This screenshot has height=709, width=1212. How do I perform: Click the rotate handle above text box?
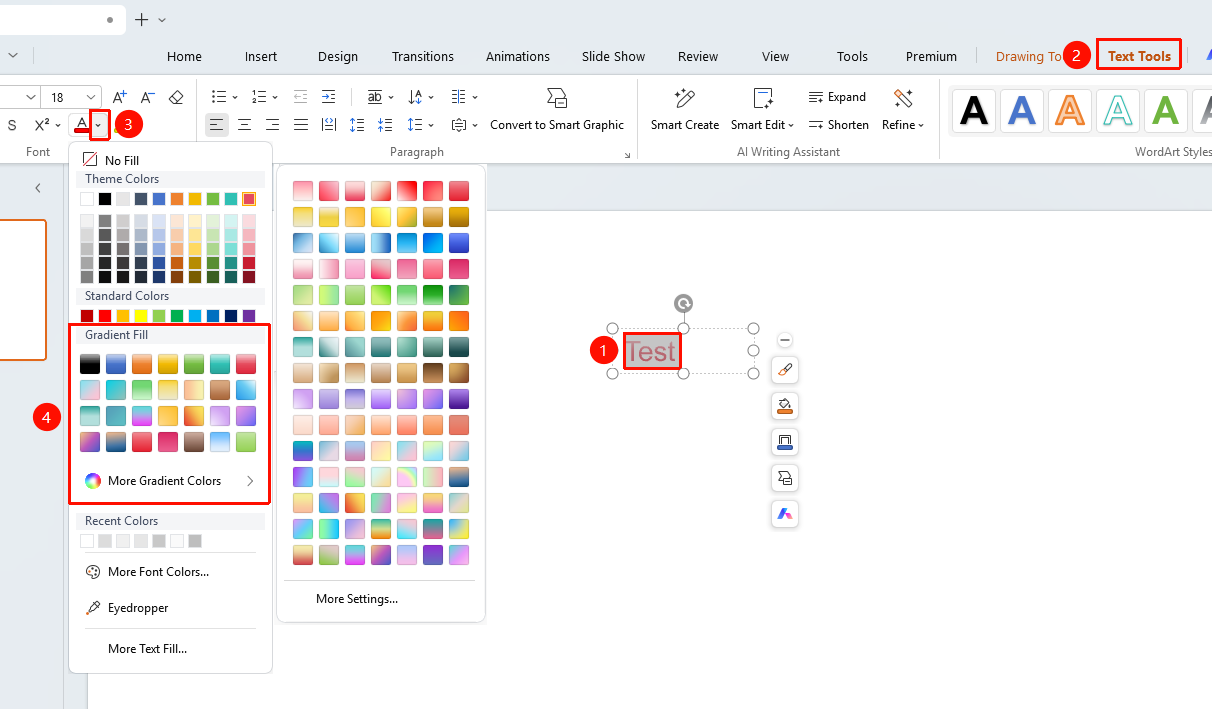click(683, 304)
